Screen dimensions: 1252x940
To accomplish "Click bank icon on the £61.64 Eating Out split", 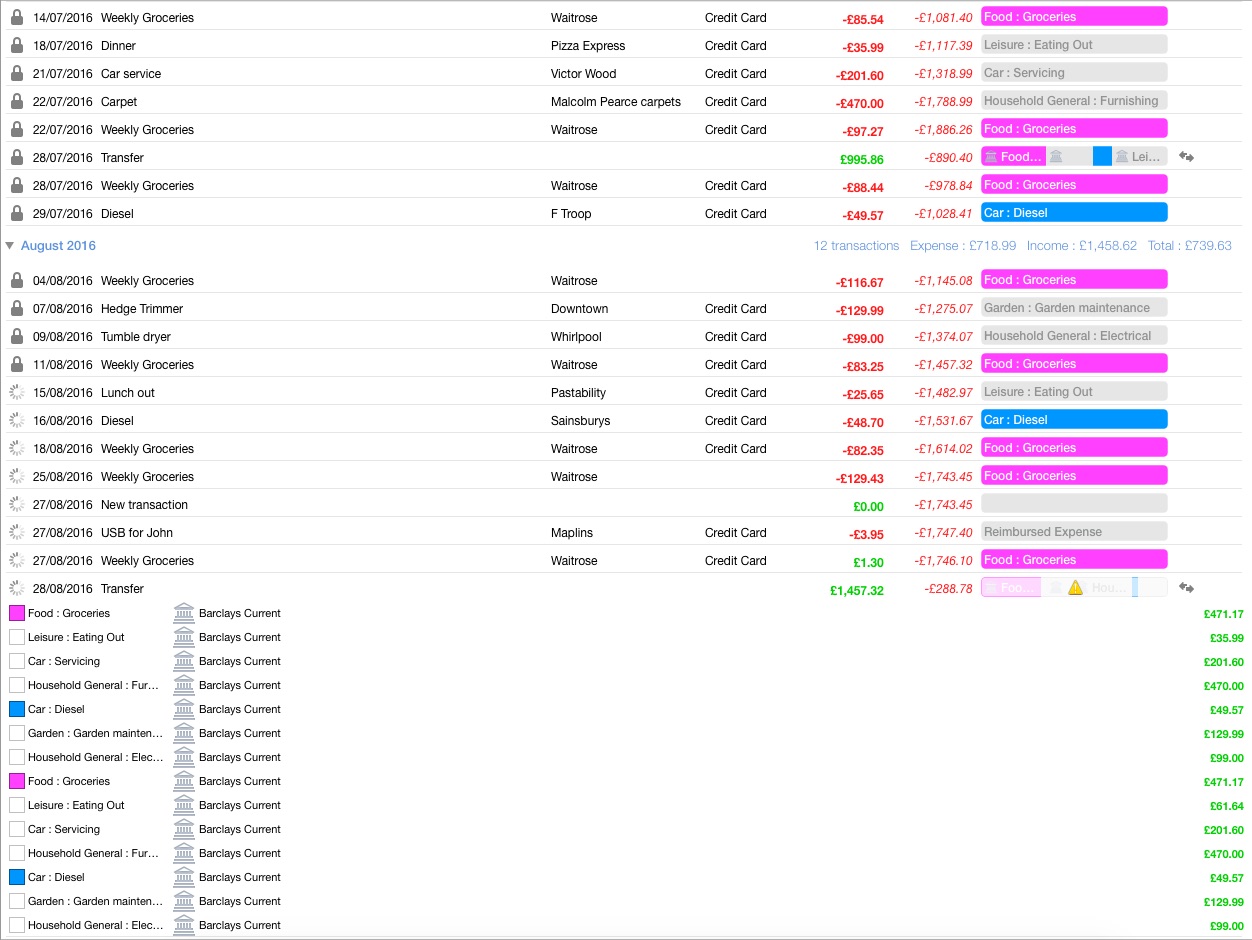I will point(184,805).
